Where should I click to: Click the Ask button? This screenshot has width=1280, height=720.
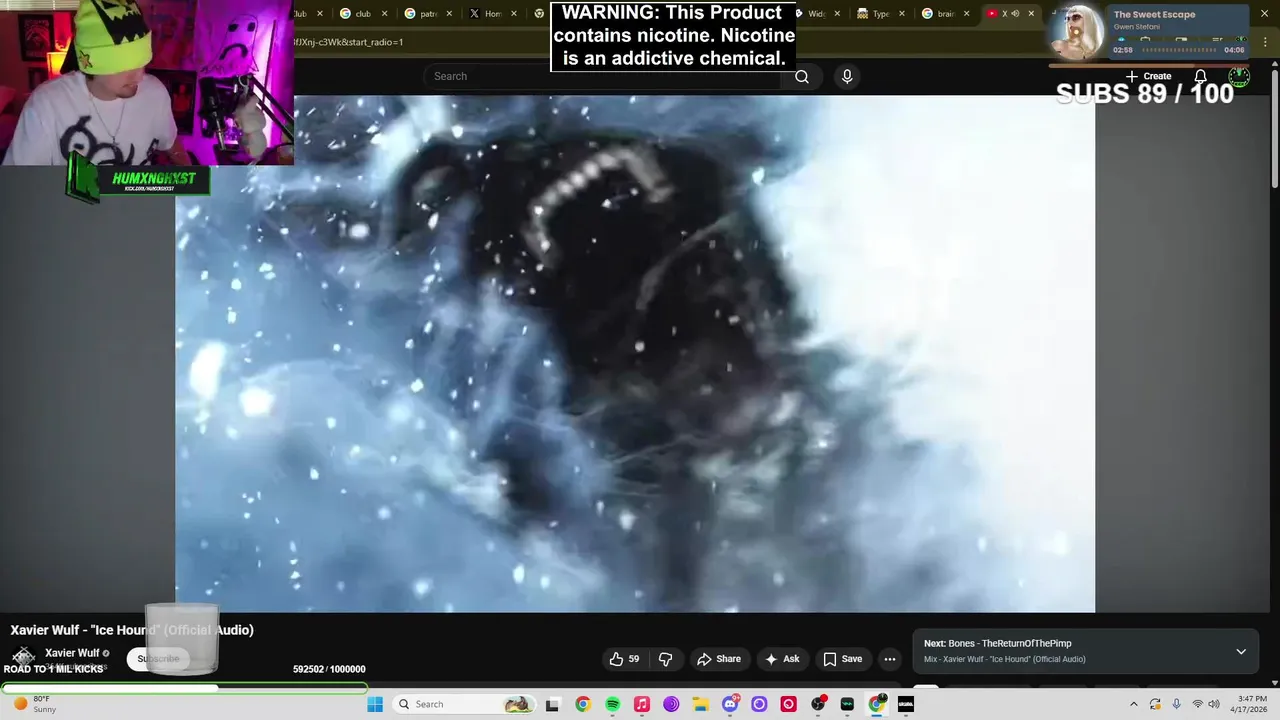click(782, 659)
